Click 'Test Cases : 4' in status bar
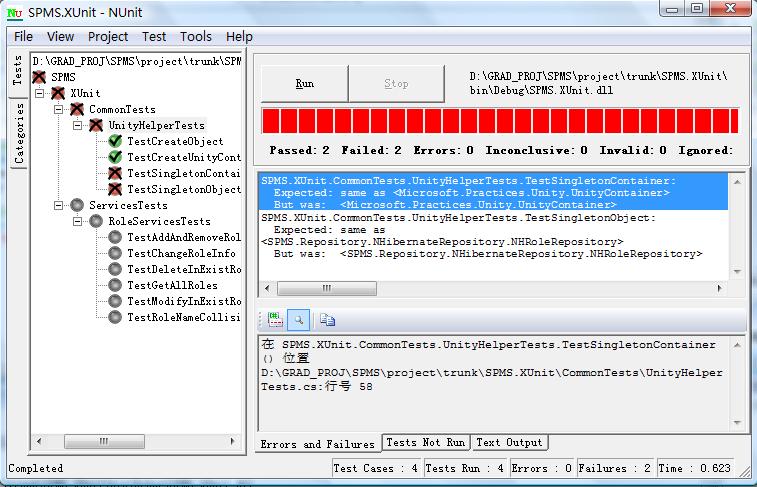The height and width of the screenshot is (487, 757). coord(375,468)
